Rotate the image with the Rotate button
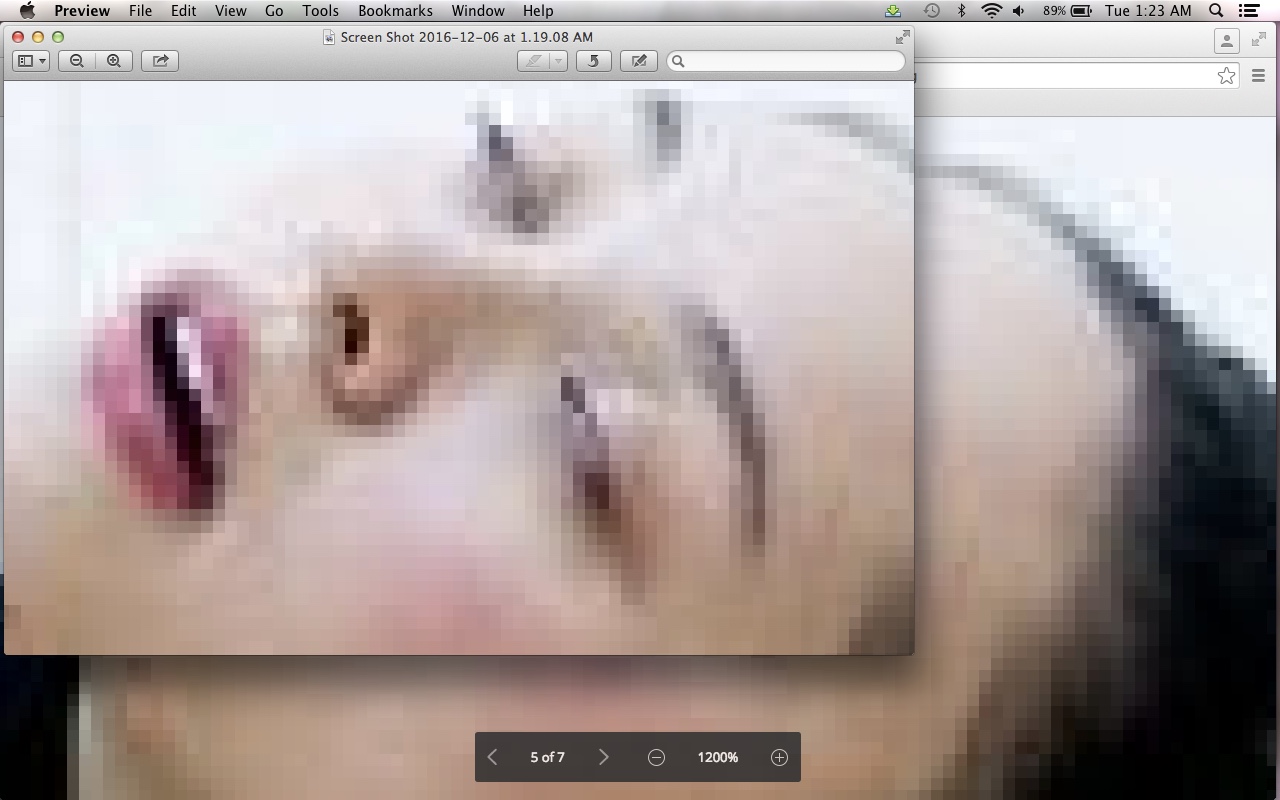 (594, 61)
